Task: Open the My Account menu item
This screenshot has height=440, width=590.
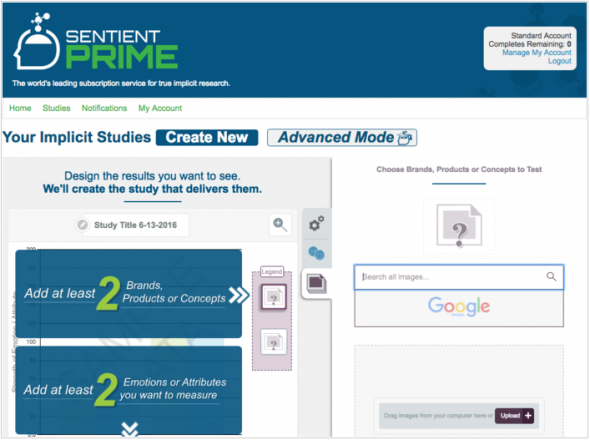Action: click(x=160, y=108)
